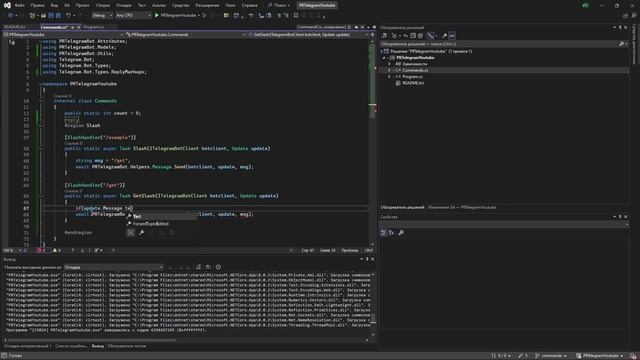Open the File menu
The height and width of the screenshot is (360, 640).
(x=19, y=5)
